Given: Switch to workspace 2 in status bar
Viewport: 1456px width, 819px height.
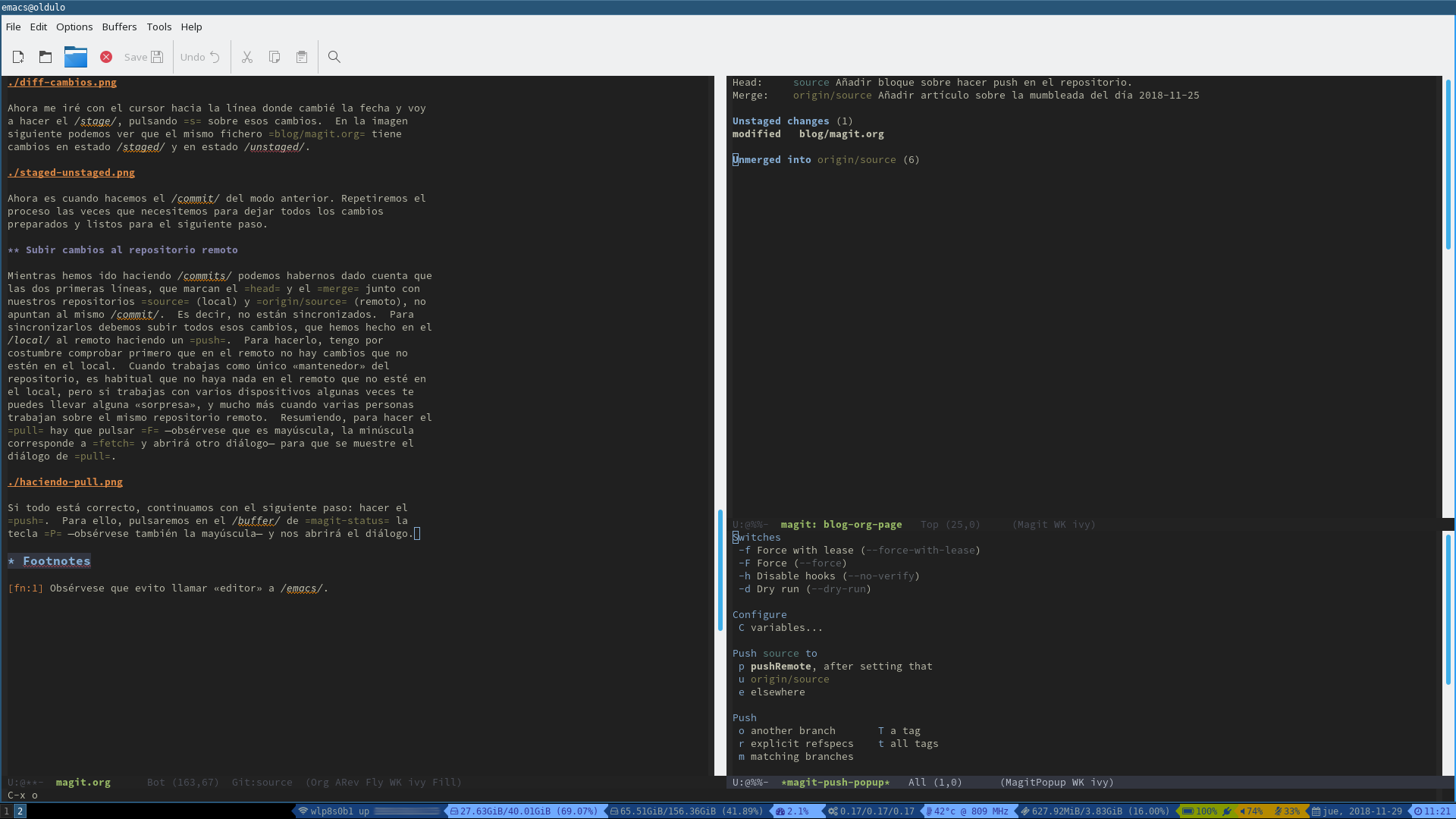Looking at the screenshot, I should tap(20, 811).
